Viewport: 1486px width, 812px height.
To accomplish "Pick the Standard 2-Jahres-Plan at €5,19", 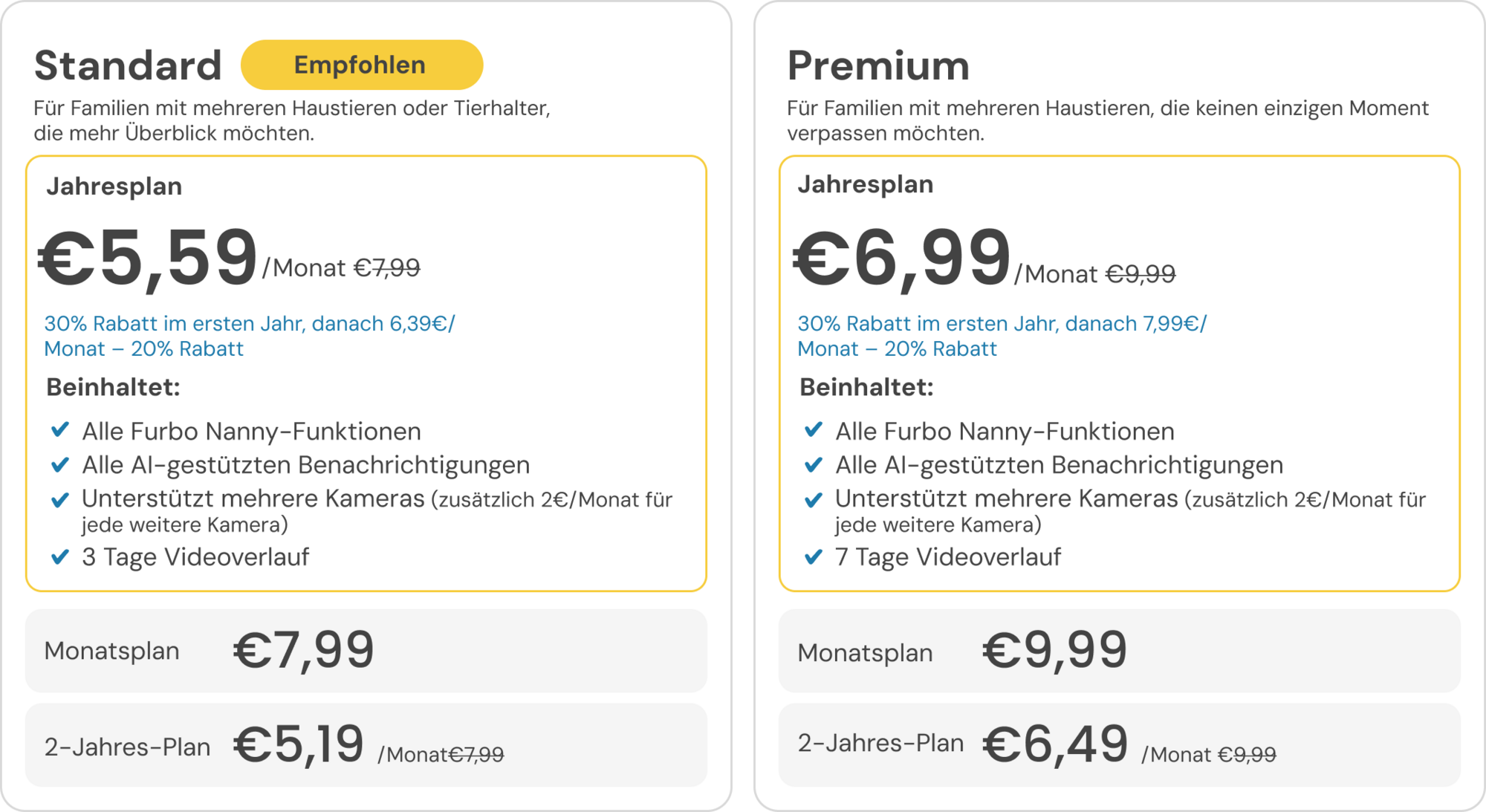I will 366,745.
